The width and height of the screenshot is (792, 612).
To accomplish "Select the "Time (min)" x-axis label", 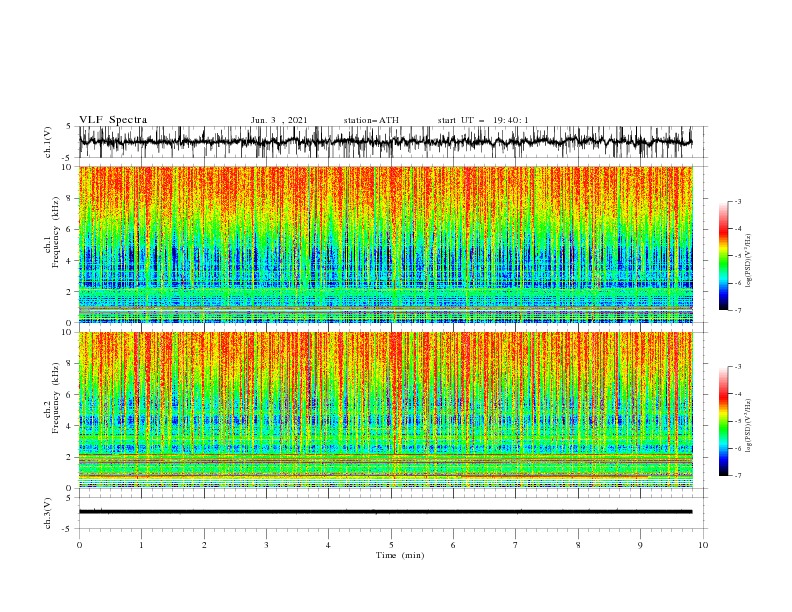I will 400,555.
